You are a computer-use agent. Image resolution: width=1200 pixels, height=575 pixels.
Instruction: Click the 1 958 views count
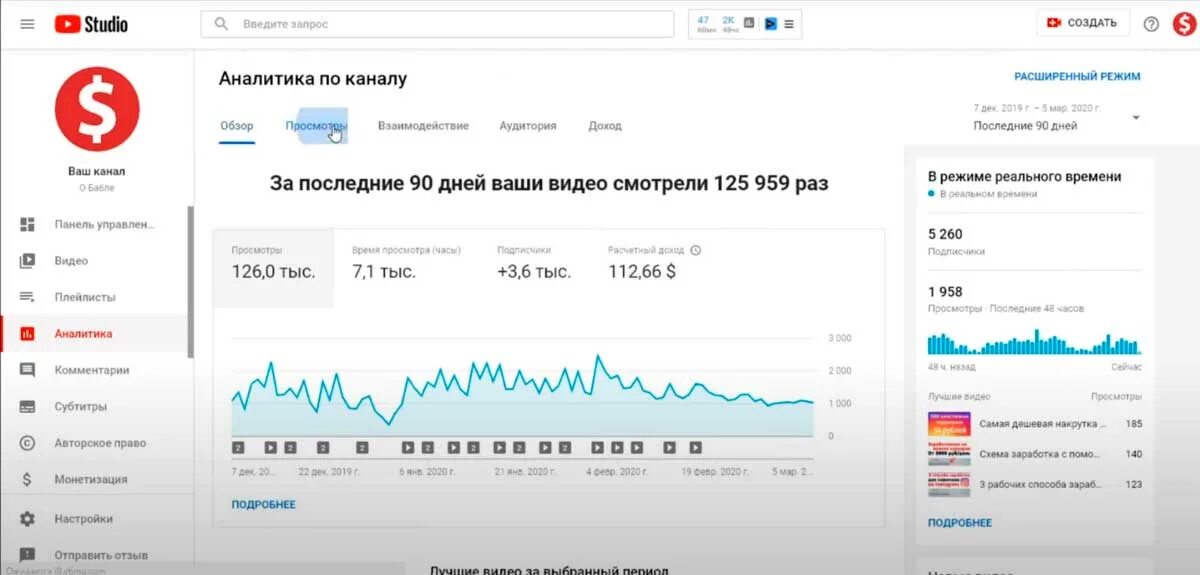945,291
